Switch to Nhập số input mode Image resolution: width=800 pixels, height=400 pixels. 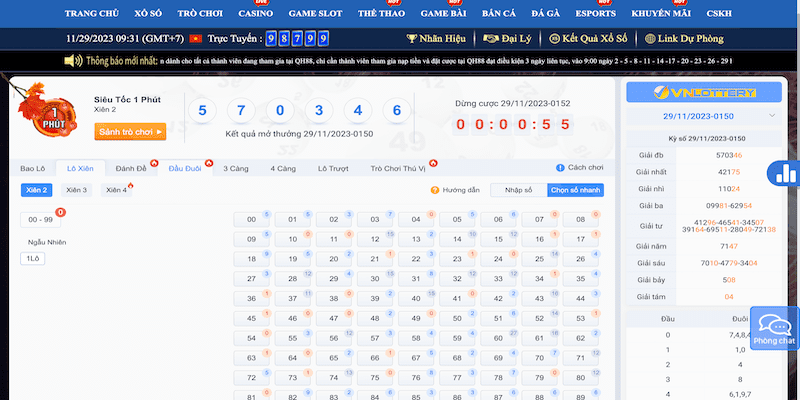point(518,190)
